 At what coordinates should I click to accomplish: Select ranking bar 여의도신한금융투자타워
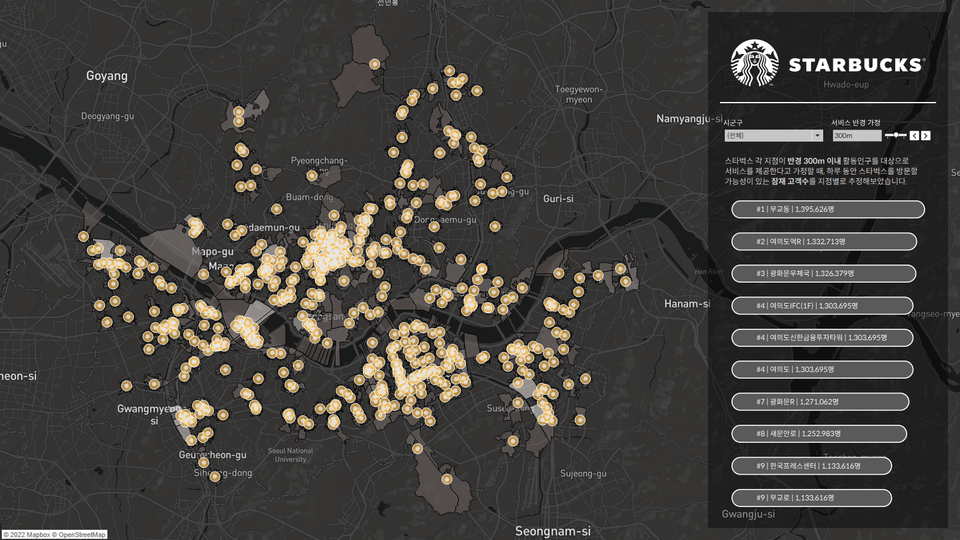pos(822,337)
